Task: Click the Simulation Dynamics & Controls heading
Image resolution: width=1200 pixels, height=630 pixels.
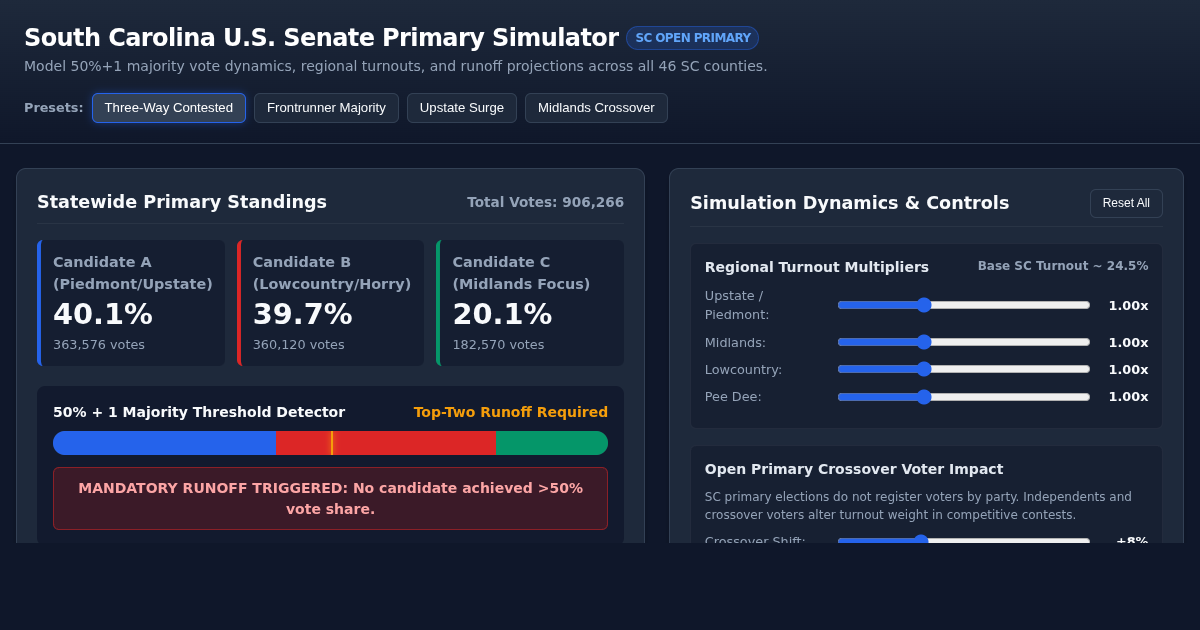Action: click(x=850, y=203)
